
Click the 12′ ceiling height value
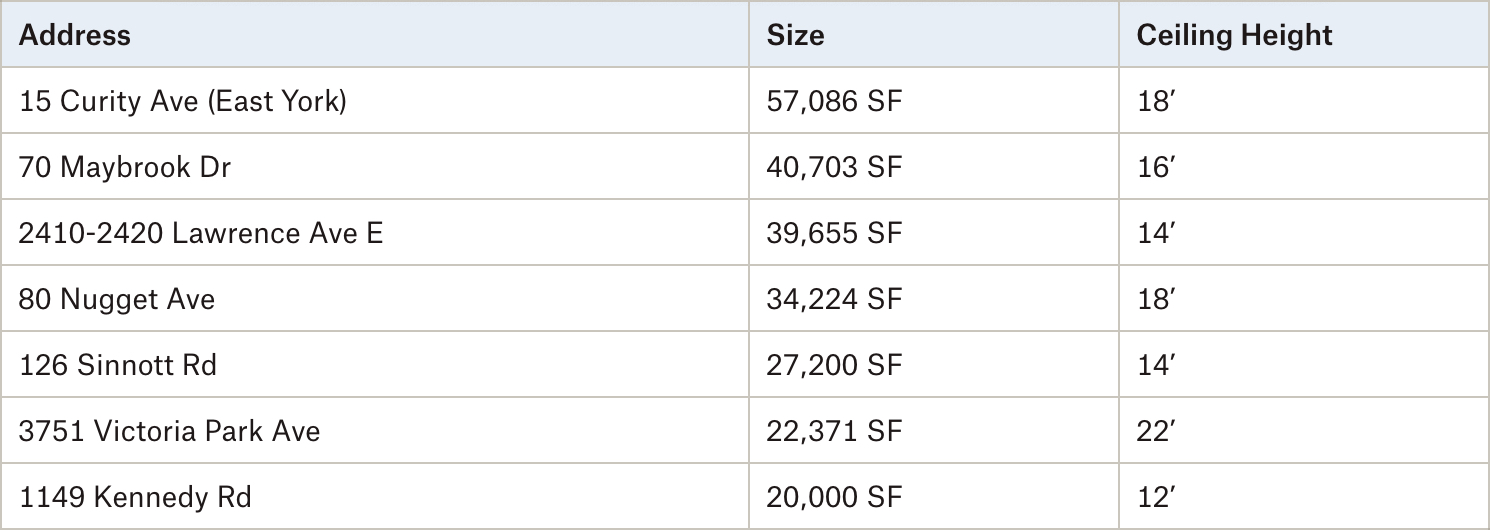(x=1153, y=497)
